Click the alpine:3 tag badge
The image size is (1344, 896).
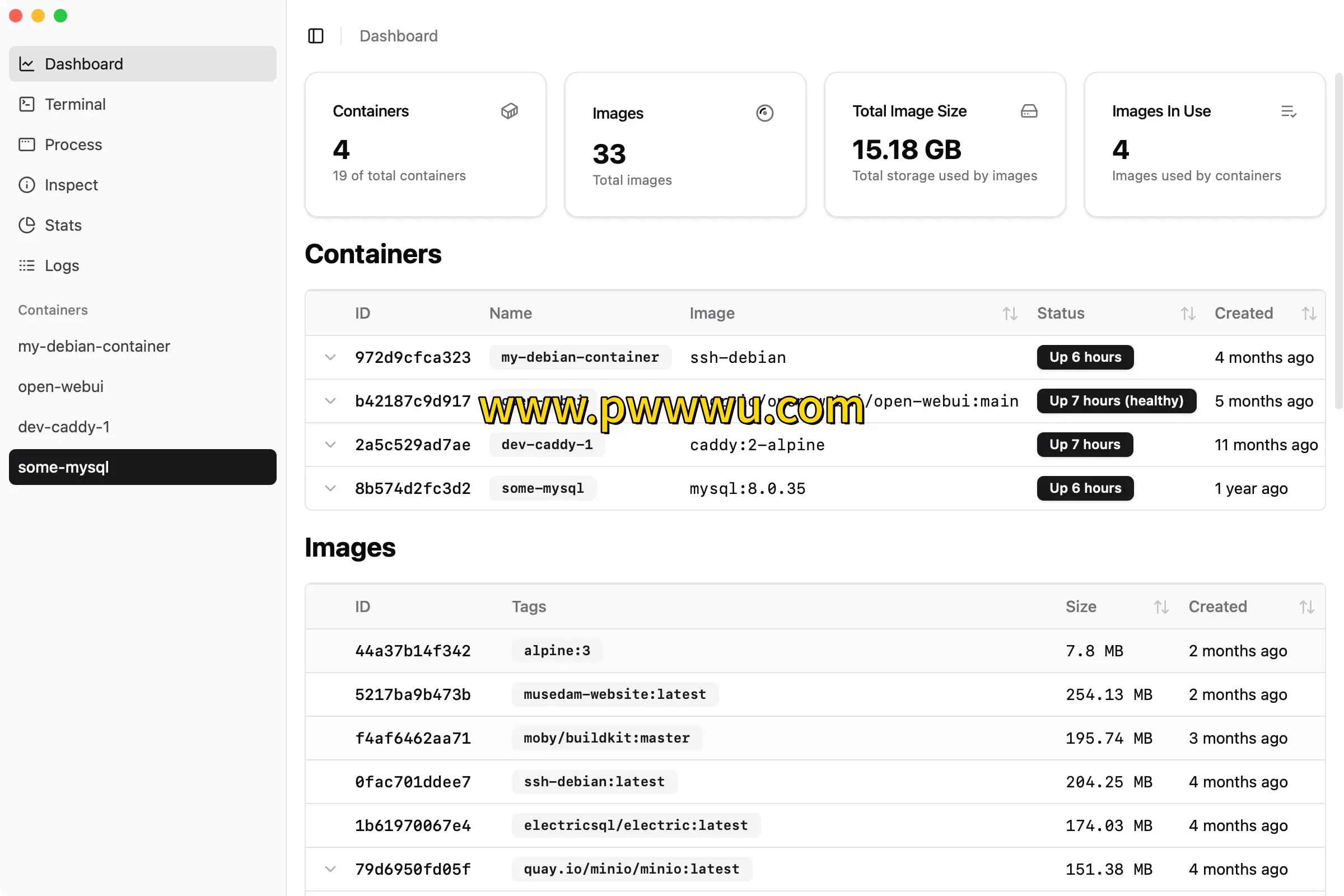point(557,650)
